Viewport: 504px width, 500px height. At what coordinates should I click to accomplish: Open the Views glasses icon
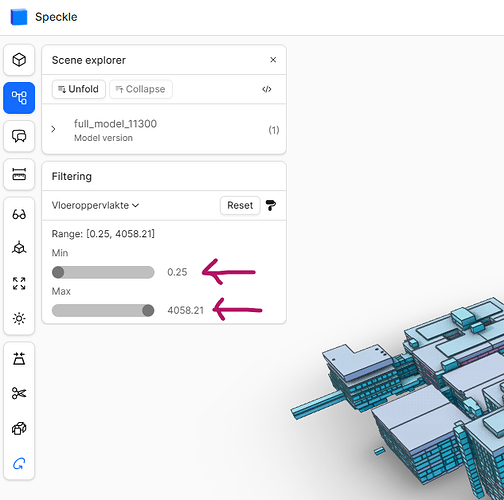coord(19,214)
